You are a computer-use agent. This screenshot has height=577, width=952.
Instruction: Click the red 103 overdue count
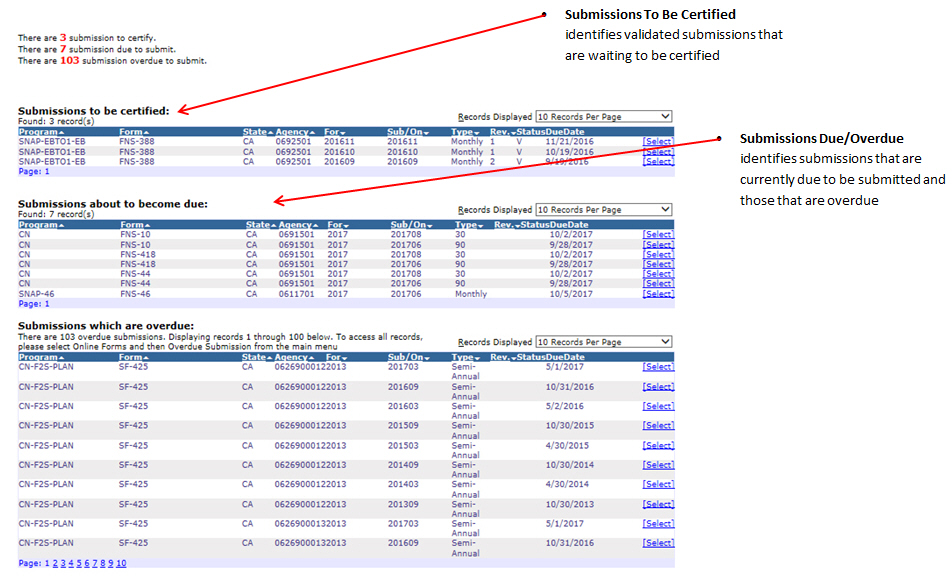tap(69, 60)
